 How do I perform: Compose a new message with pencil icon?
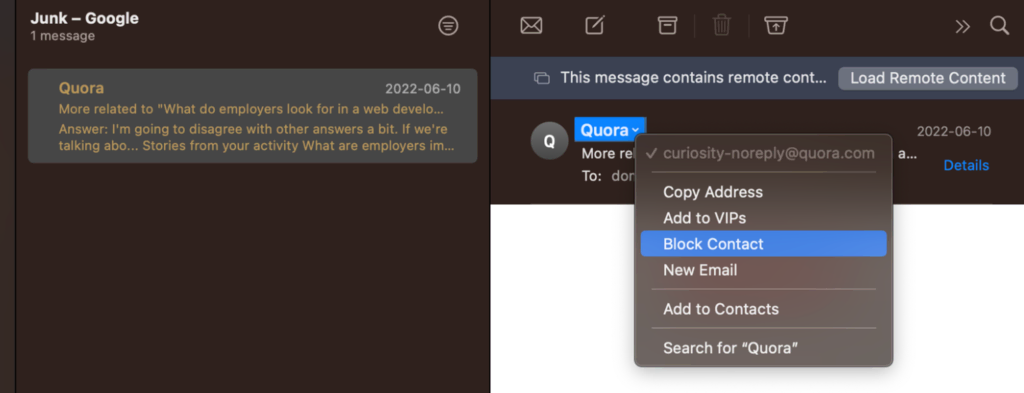click(x=594, y=25)
